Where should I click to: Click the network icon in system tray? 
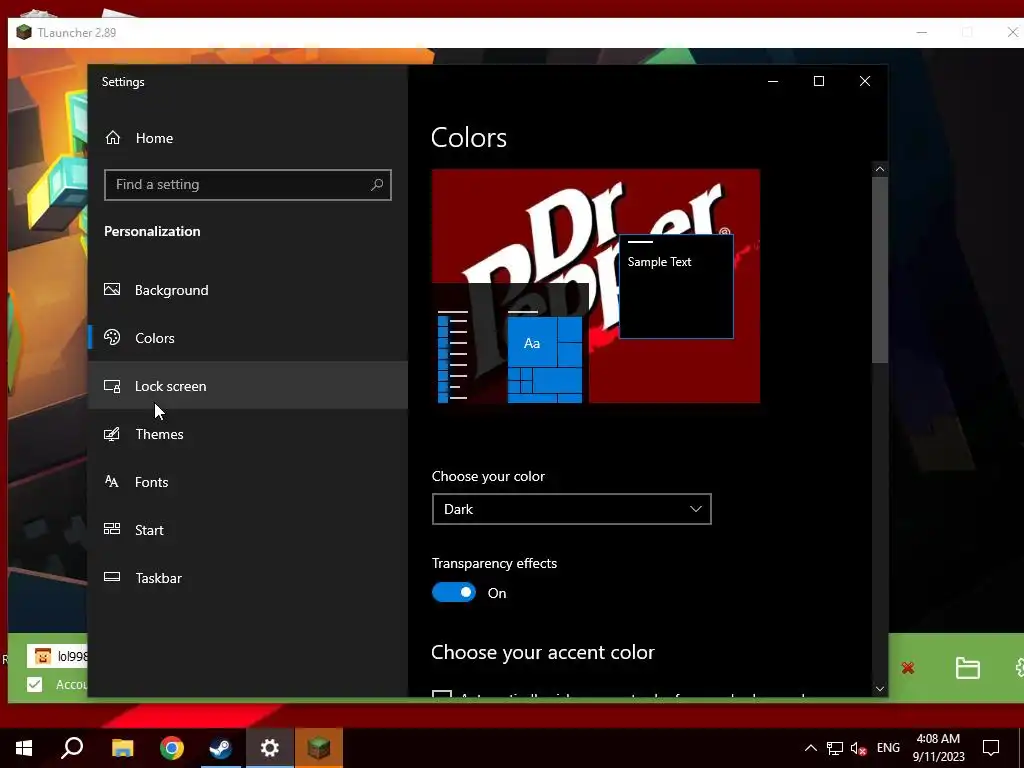click(x=835, y=748)
